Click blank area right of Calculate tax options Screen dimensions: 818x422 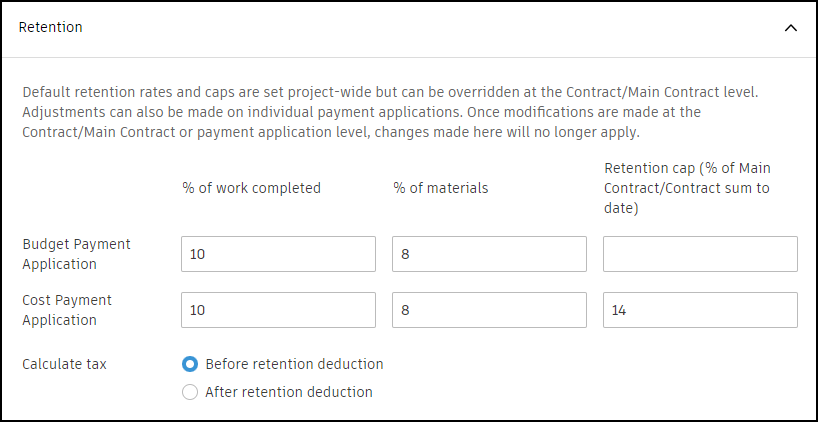(600, 378)
